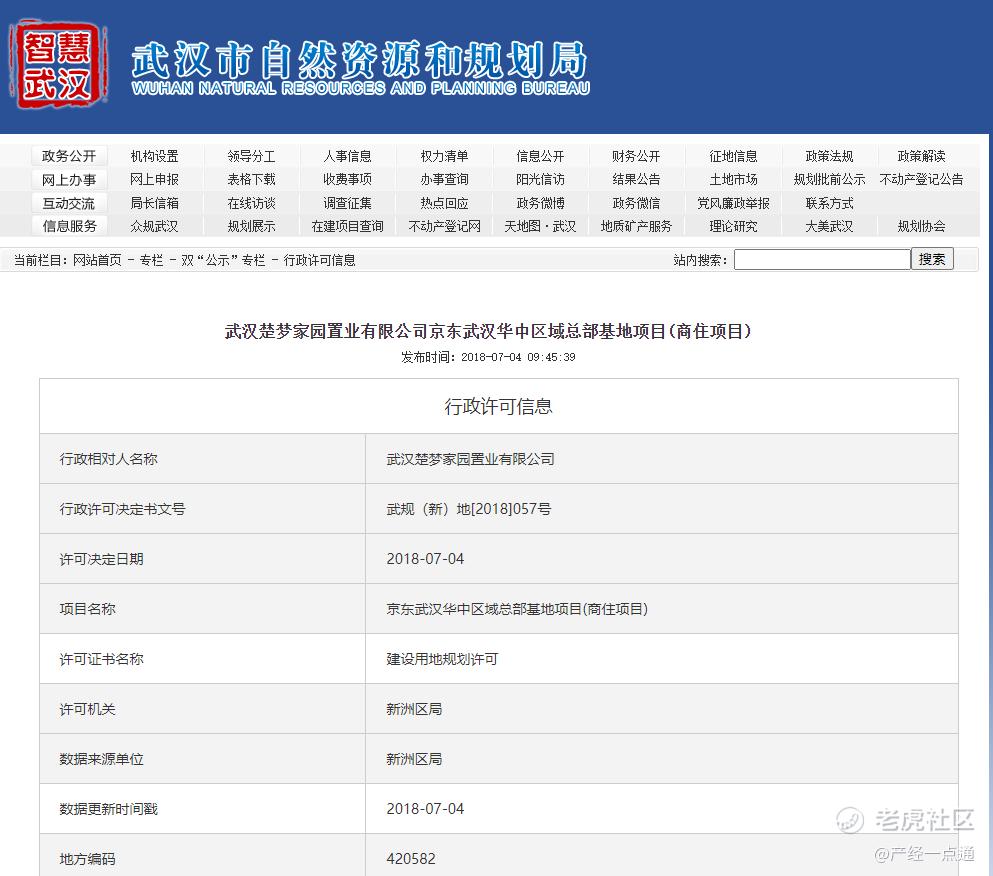Select the 许可决定日期 value 2018-07-04

coord(425,559)
